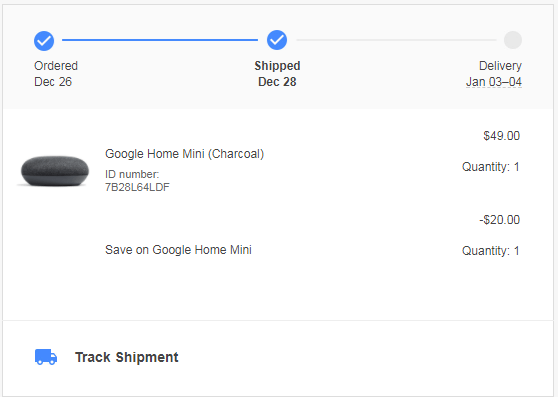The height and width of the screenshot is (397, 558).
Task: Click the Shipped step checkmark icon
Action: (x=277, y=40)
